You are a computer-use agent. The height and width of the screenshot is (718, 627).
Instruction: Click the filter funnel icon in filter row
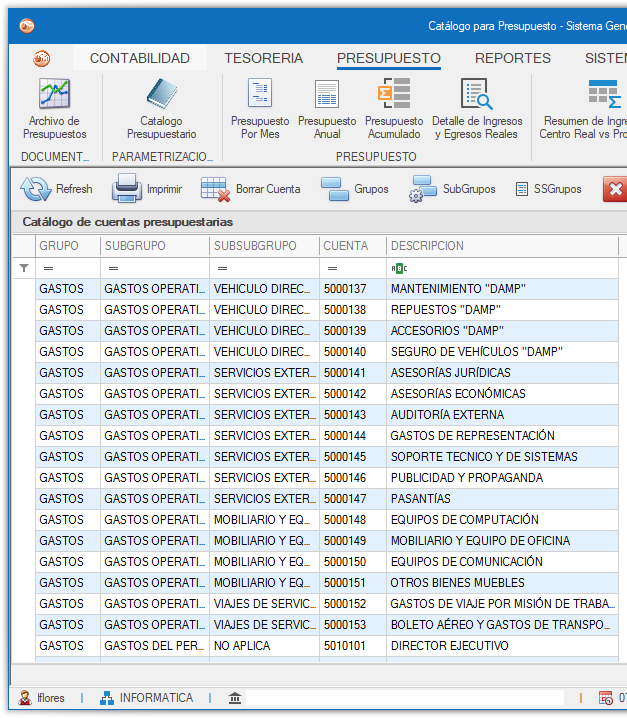click(24, 268)
